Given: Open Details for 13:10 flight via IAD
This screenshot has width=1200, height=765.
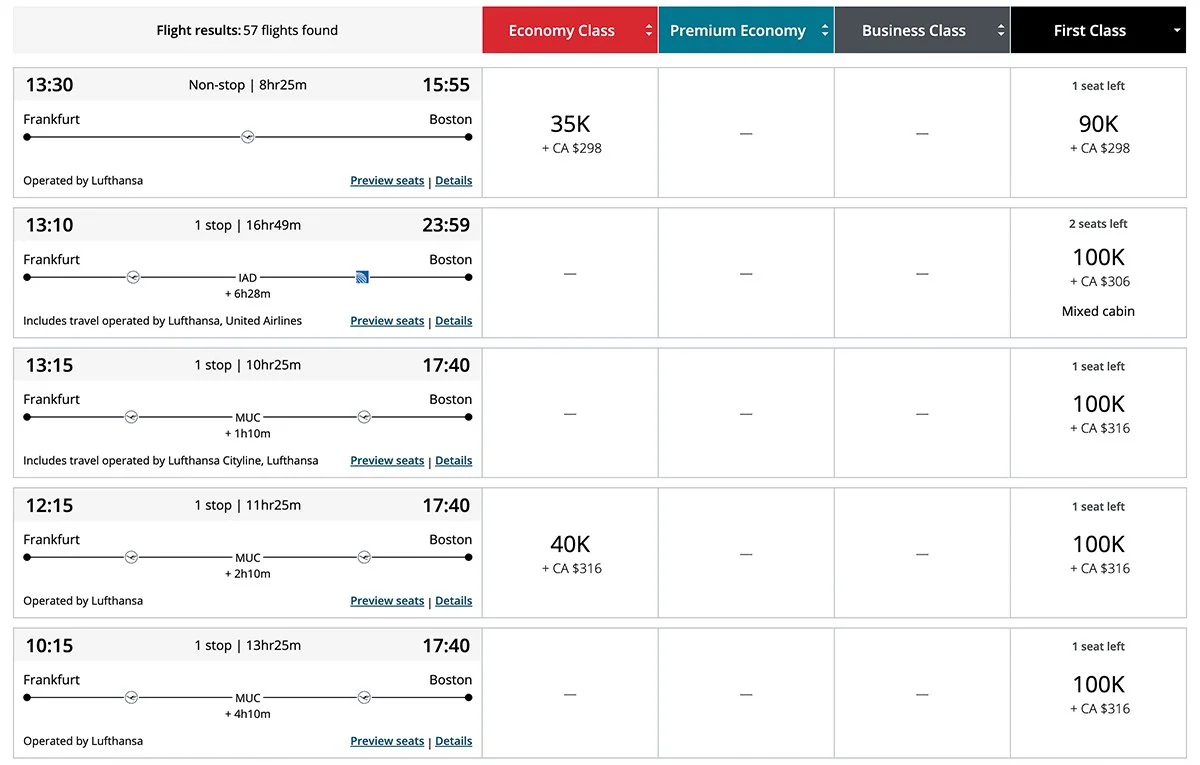Looking at the screenshot, I should tap(454, 321).
